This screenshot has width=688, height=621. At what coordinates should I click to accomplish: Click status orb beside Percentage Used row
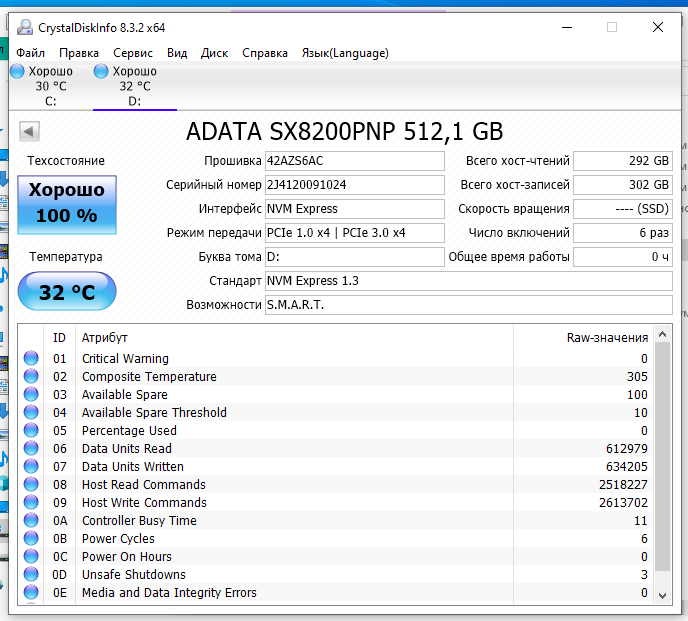click(31, 431)
